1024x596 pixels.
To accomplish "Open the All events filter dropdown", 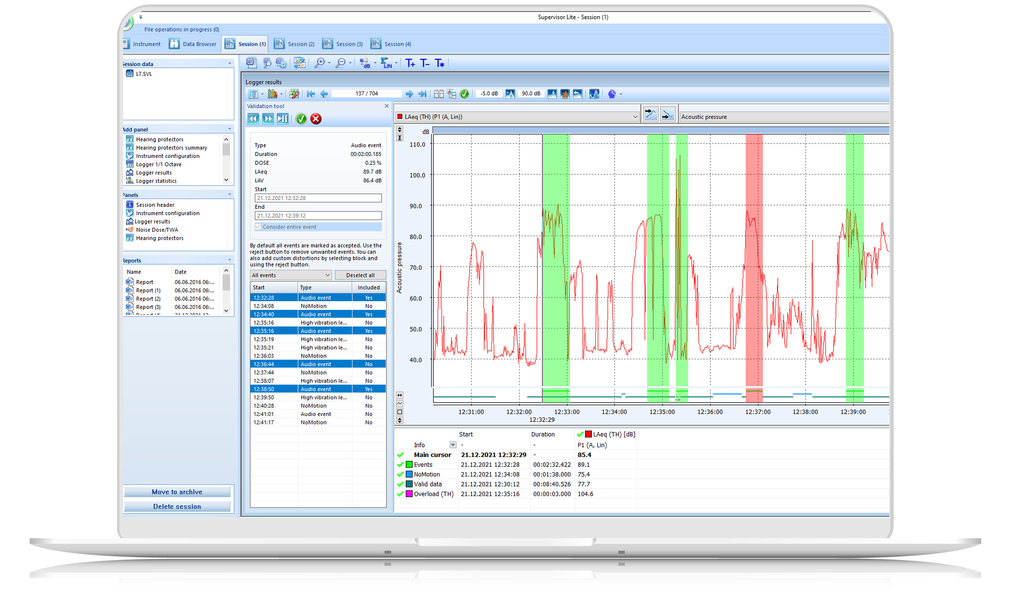I will click(x=291, y=275).
